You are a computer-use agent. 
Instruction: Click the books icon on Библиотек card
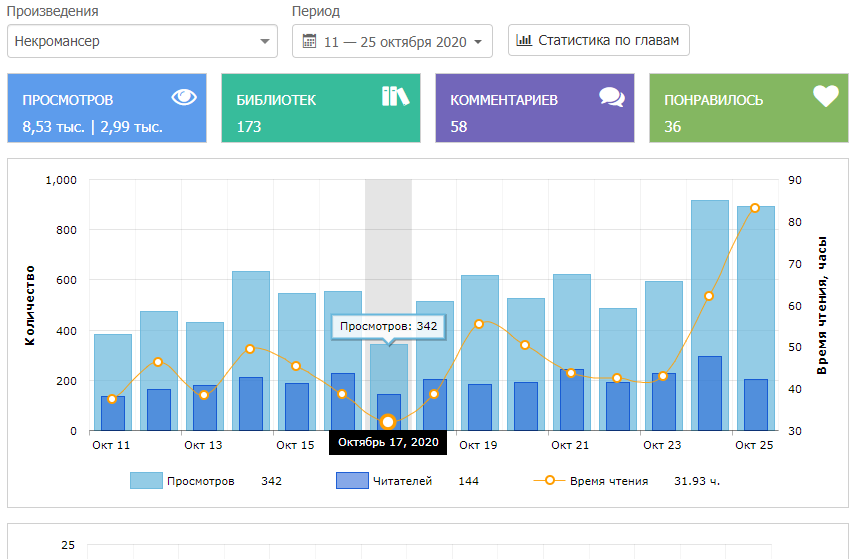396,97
